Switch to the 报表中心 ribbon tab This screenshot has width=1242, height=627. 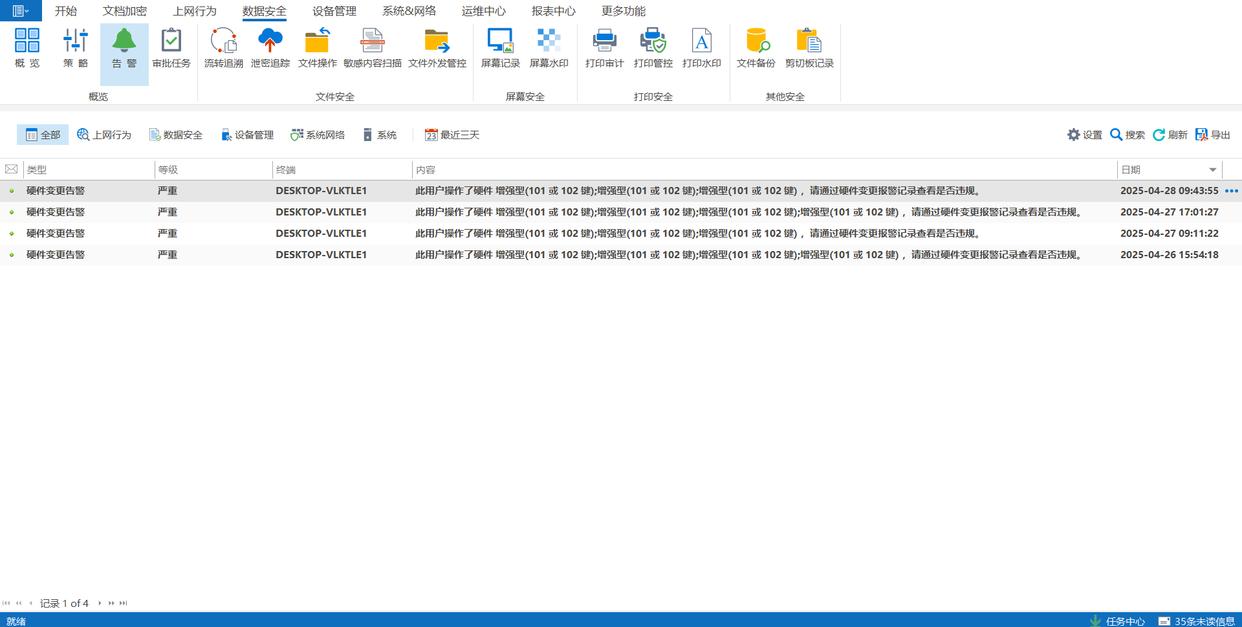[x=553, y=11]
